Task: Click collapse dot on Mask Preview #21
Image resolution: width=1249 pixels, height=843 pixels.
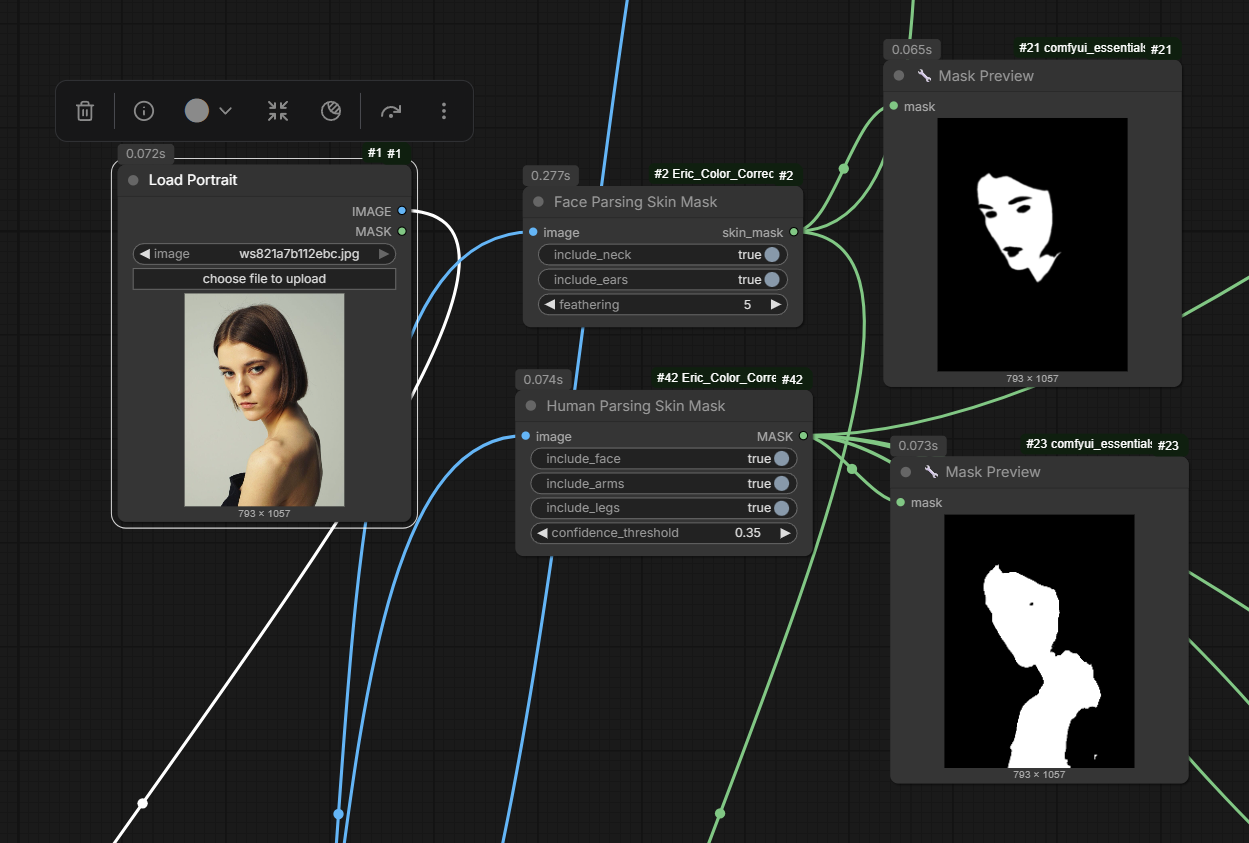Action: point(898,76)
